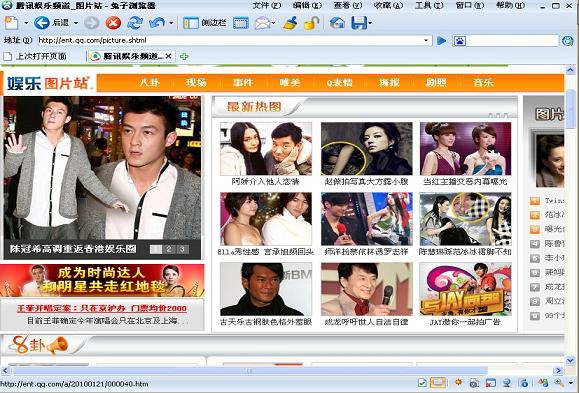
Task: Add a new tab with the green plus
Action: point(184,56)
